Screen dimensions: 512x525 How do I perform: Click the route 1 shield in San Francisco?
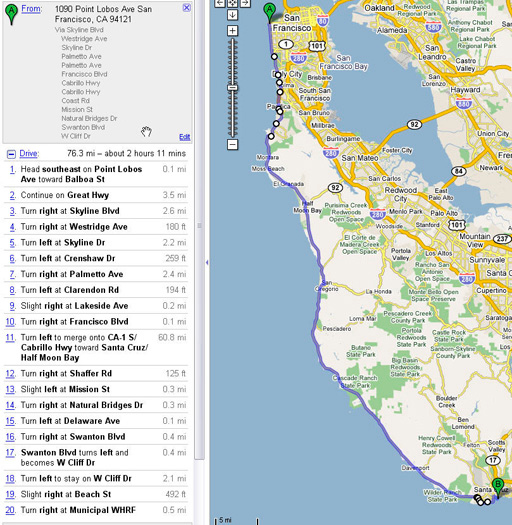pos(286,44)
